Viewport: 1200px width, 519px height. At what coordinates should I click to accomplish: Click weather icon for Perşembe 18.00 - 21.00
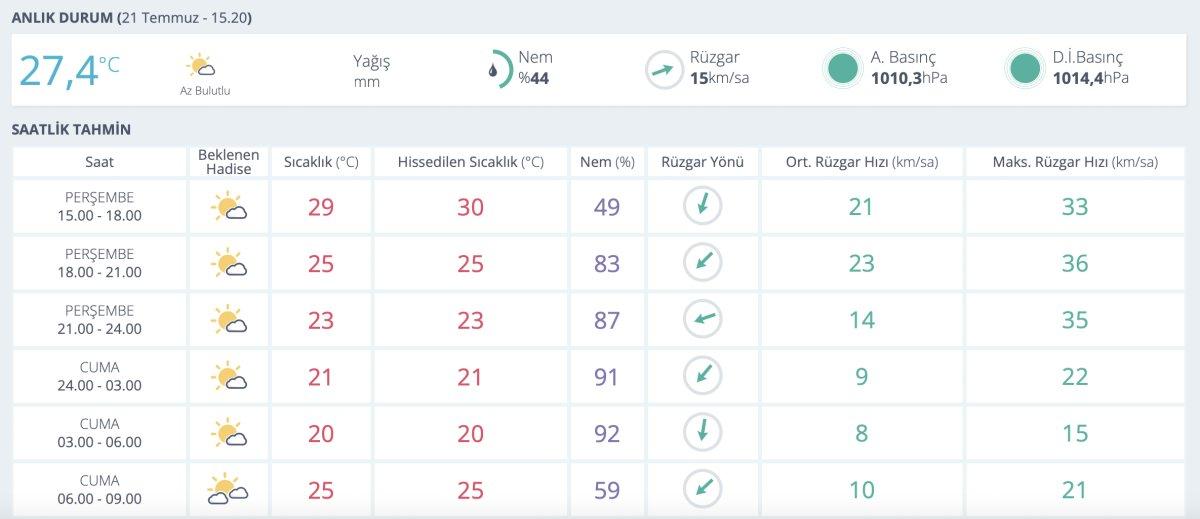pyautogui.click(x=229, y=263)
